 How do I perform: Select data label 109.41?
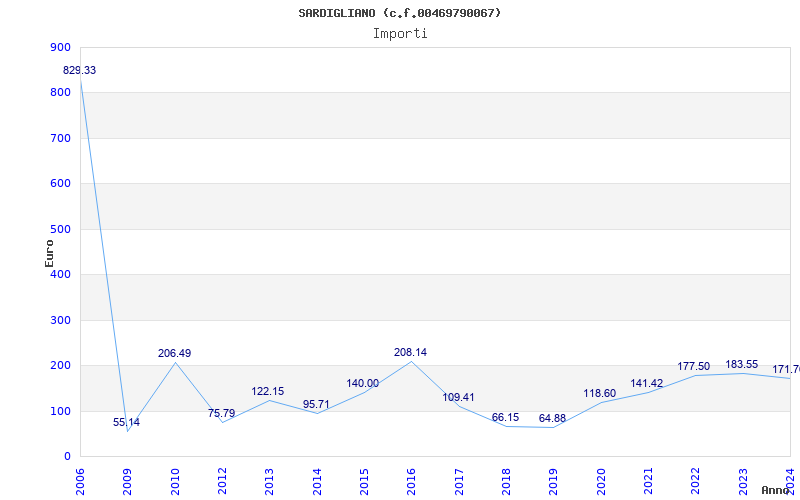(x=458, y=397)
